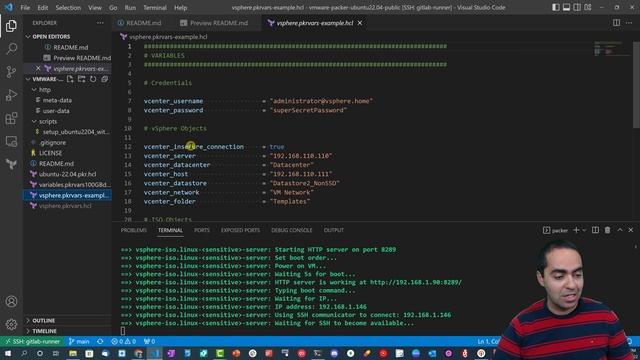The width and height of the screenshot is (640, 360).
Task: Open the Source Control view
Action: 11,72
